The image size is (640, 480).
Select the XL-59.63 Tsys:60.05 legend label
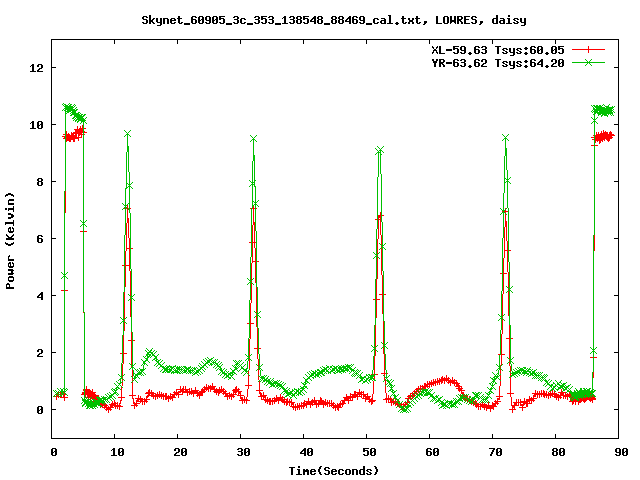point(498,50)
